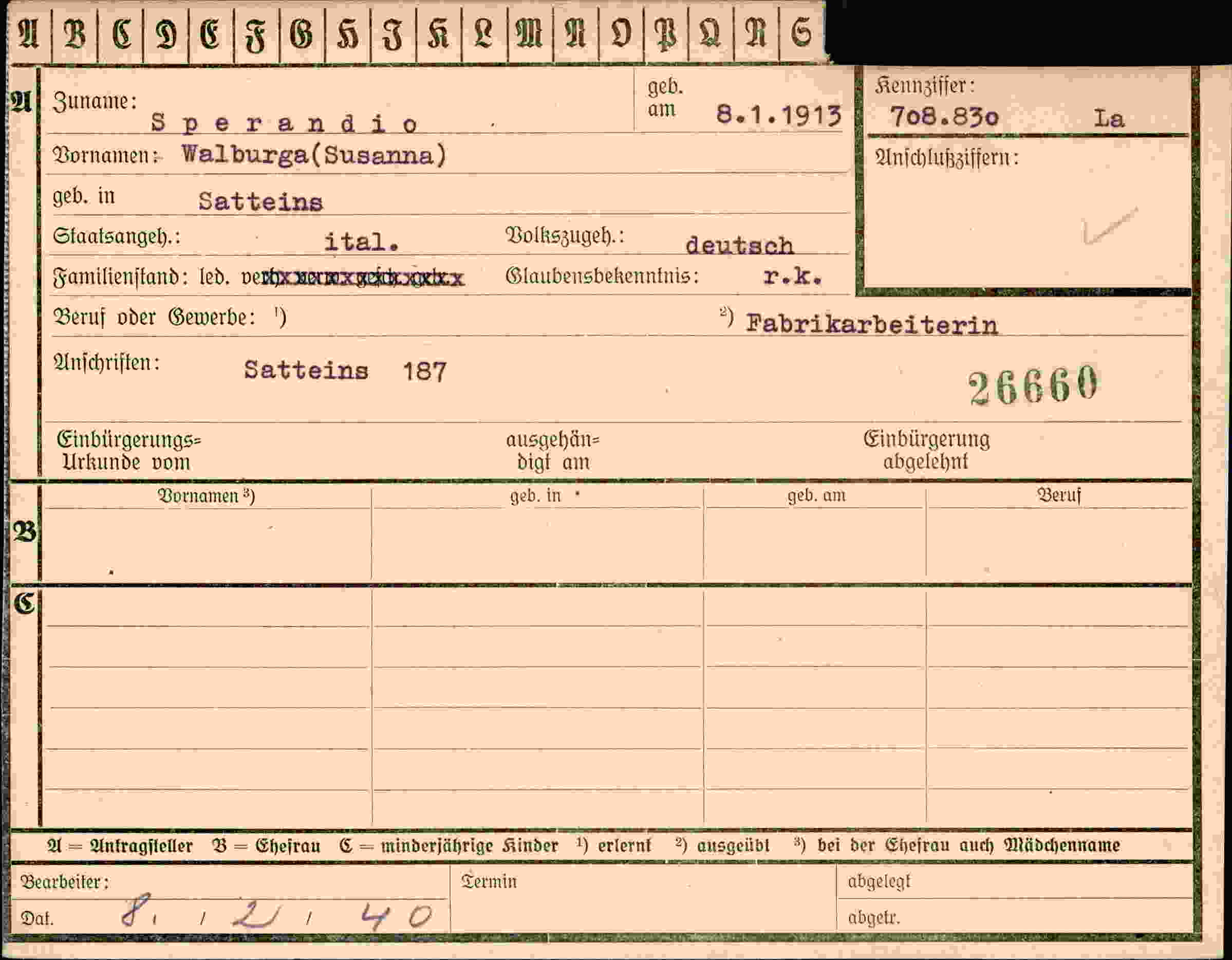Click the "Kennziffer:" label
Viewport: 1232px width, 960px height.
tap(925, 86)
